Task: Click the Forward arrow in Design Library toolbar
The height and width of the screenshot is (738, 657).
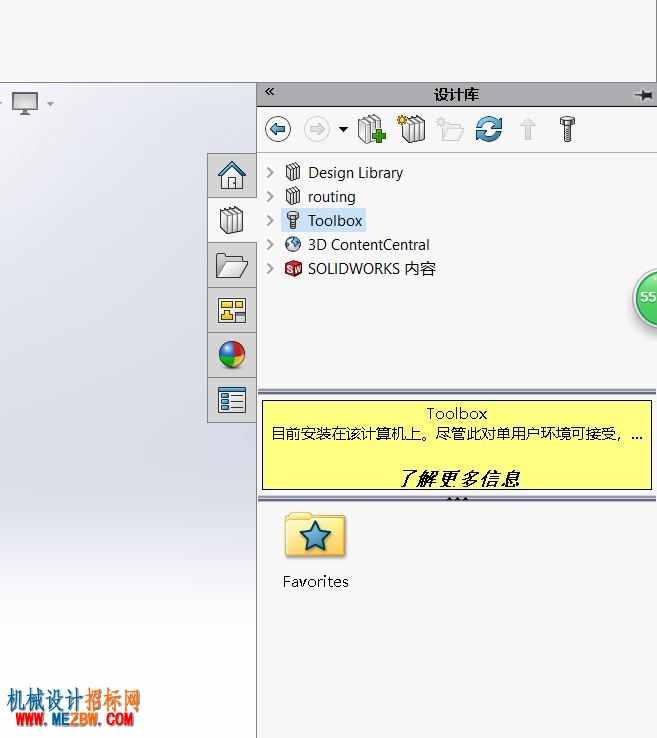Action: coord(317,129)
